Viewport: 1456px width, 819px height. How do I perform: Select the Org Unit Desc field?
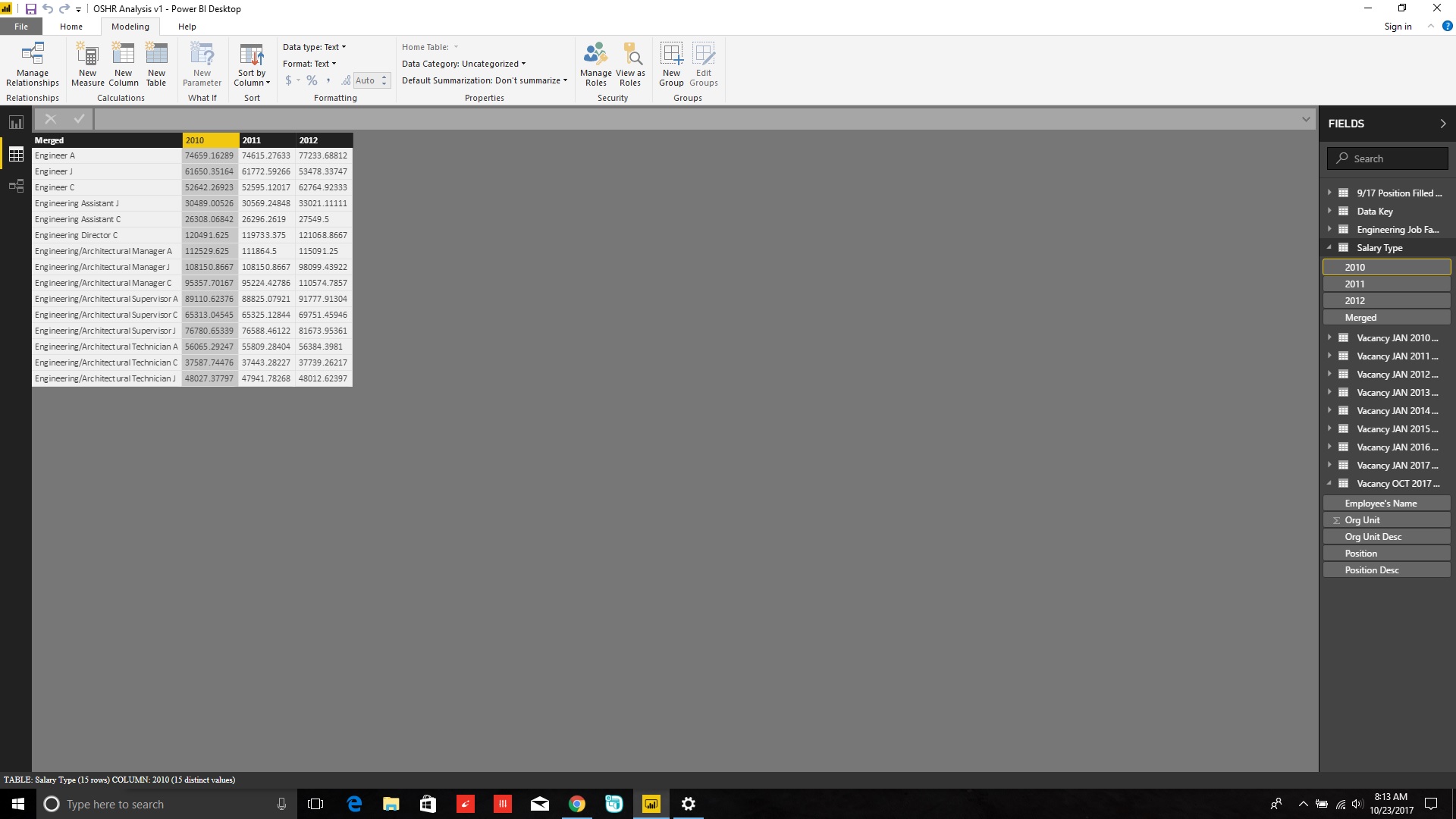point(1386,536)
